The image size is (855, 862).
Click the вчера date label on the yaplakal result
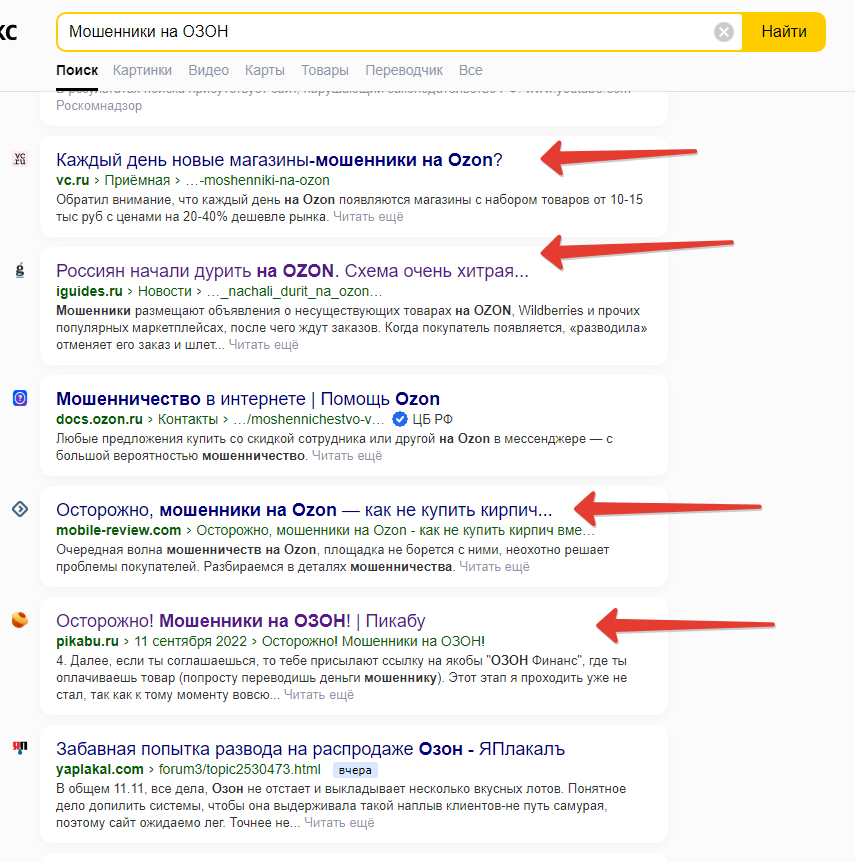coord(355,770)
